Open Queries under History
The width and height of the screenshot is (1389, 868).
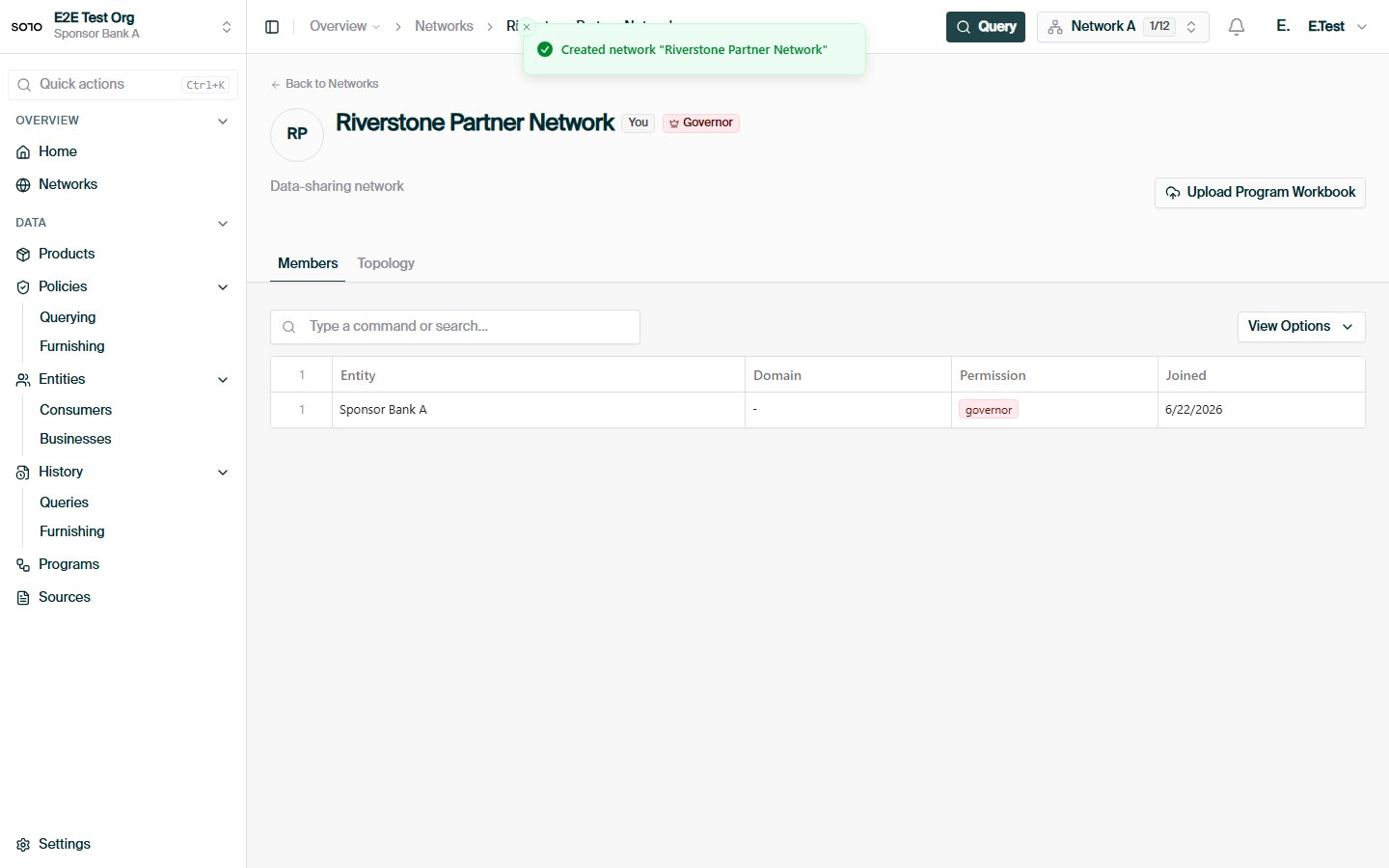click(x=64, y=502)
